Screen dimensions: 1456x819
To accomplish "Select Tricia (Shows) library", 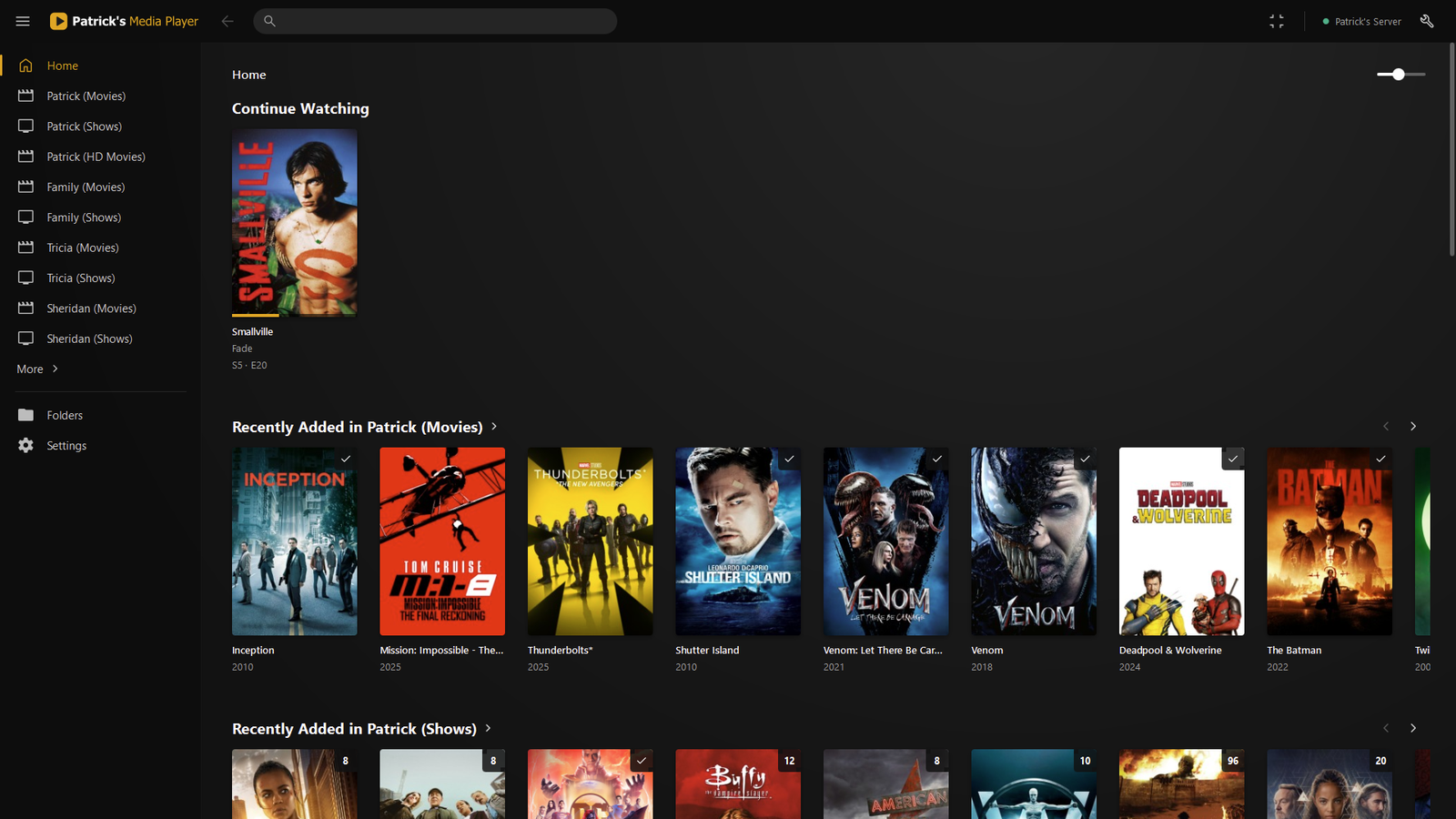I will click(81, 278).
